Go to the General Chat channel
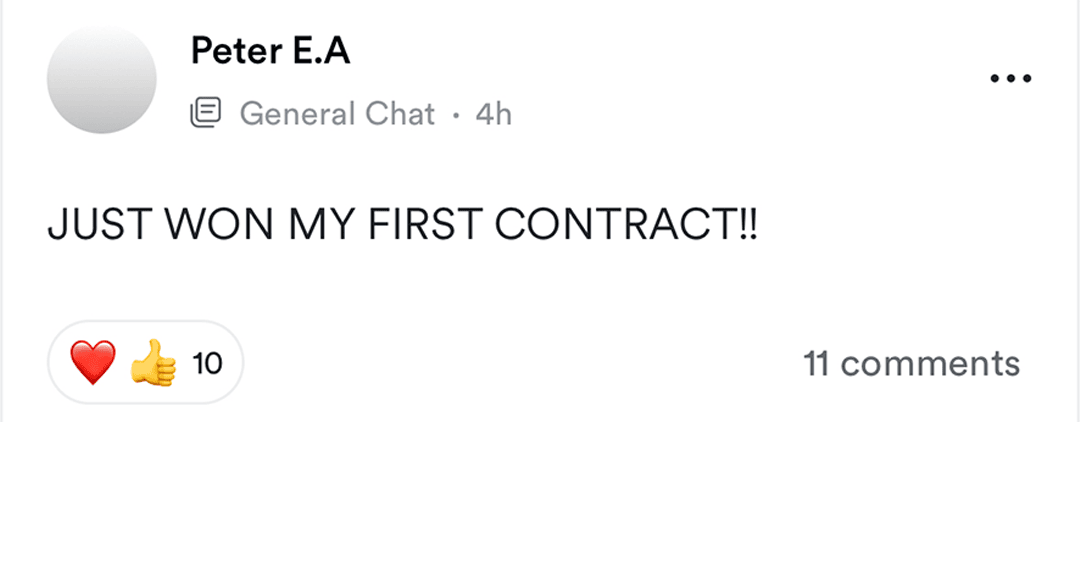 point(337,114)
